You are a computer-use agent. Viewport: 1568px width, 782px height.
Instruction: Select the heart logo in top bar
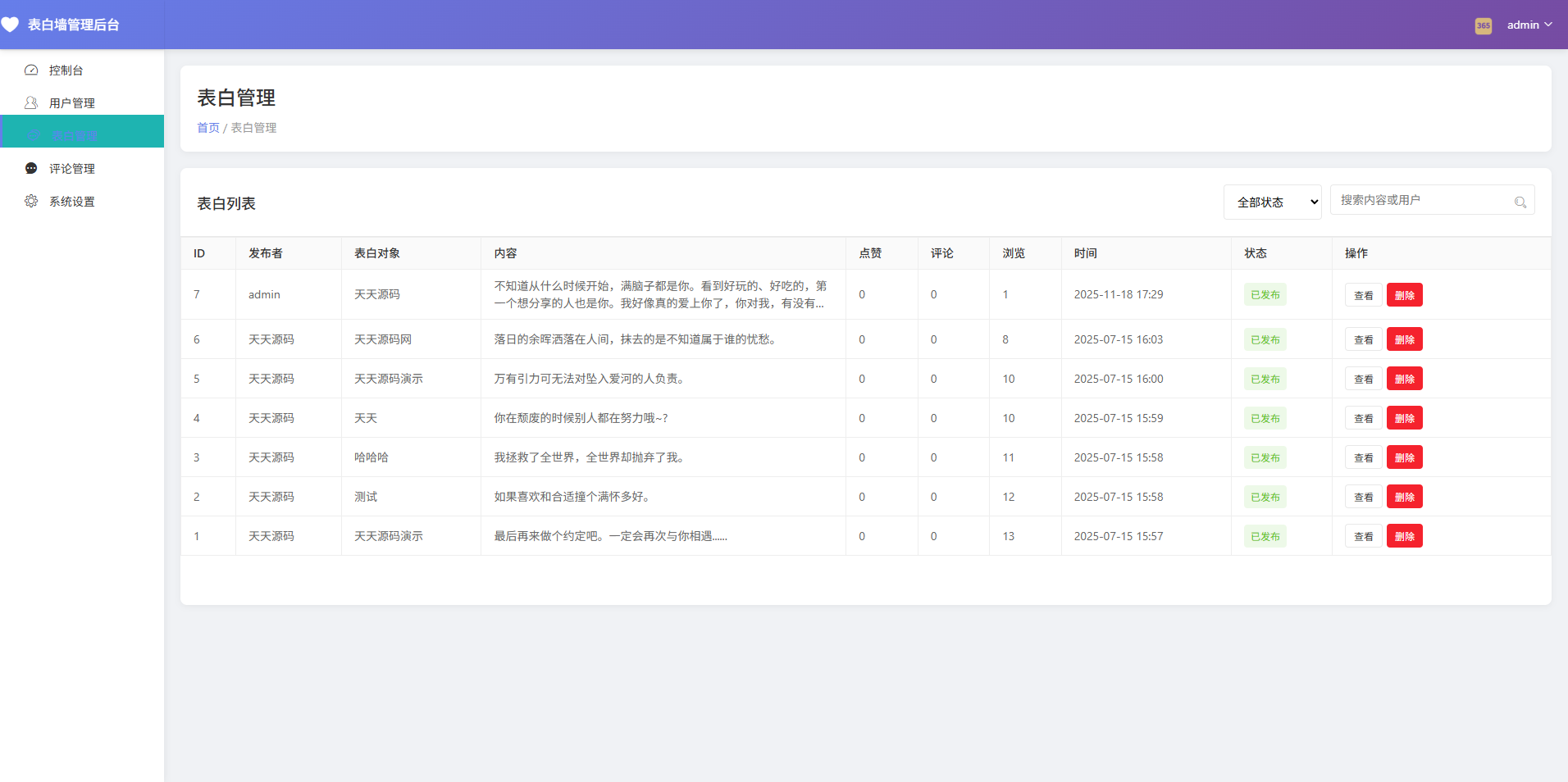click(11, 25)
